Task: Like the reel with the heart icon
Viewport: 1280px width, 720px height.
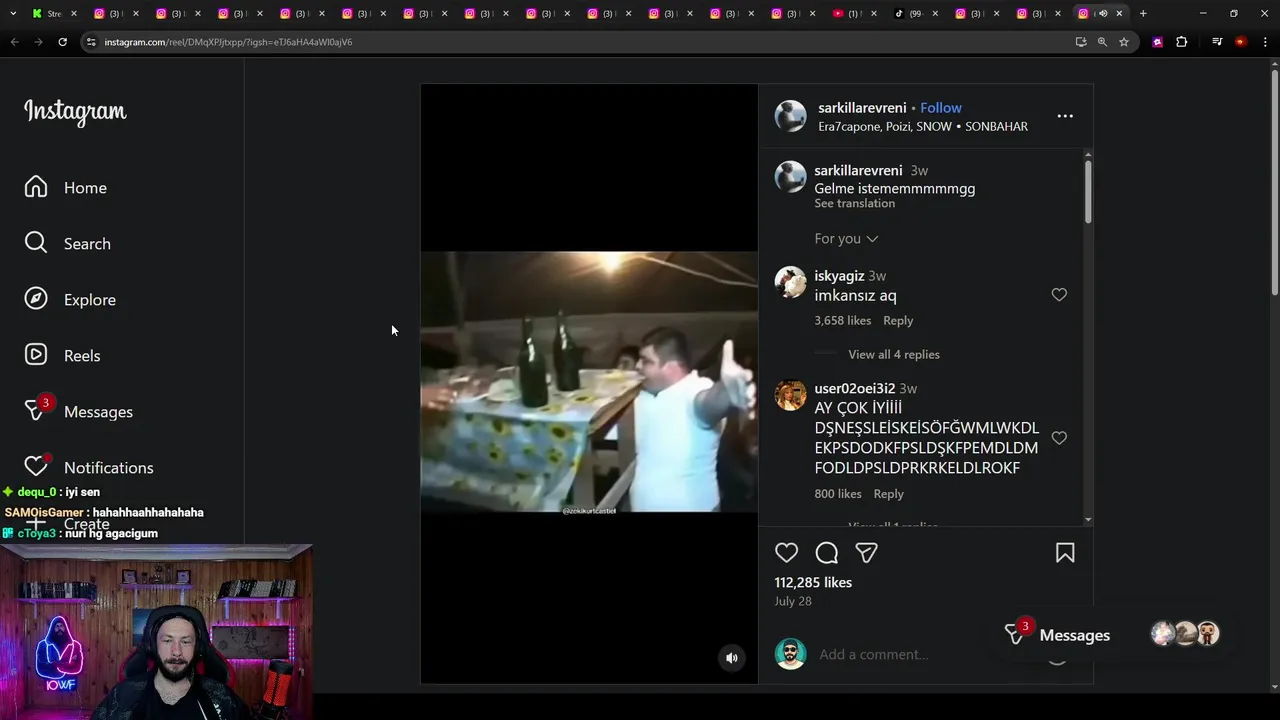Action: point(787,553)
